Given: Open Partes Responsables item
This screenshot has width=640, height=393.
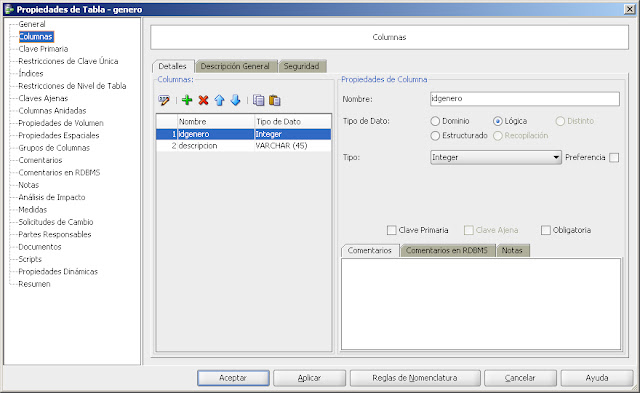Looking at the screenshot, I should point(55,234).
